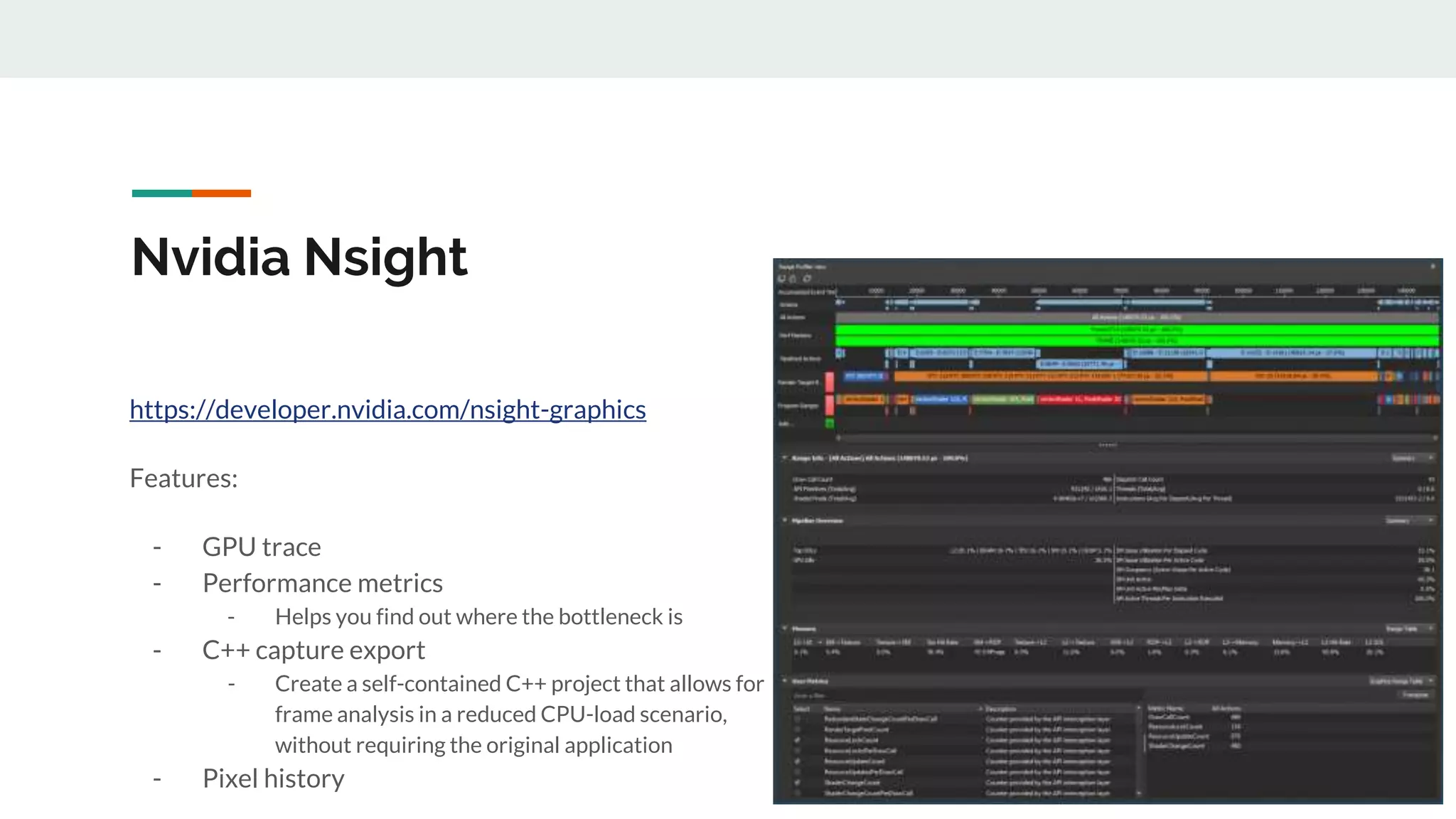Enable the ResourceUpdatesPerDrawCall checkbox
The width and height of the screenshot is (1456, 819).
[798, 772]
